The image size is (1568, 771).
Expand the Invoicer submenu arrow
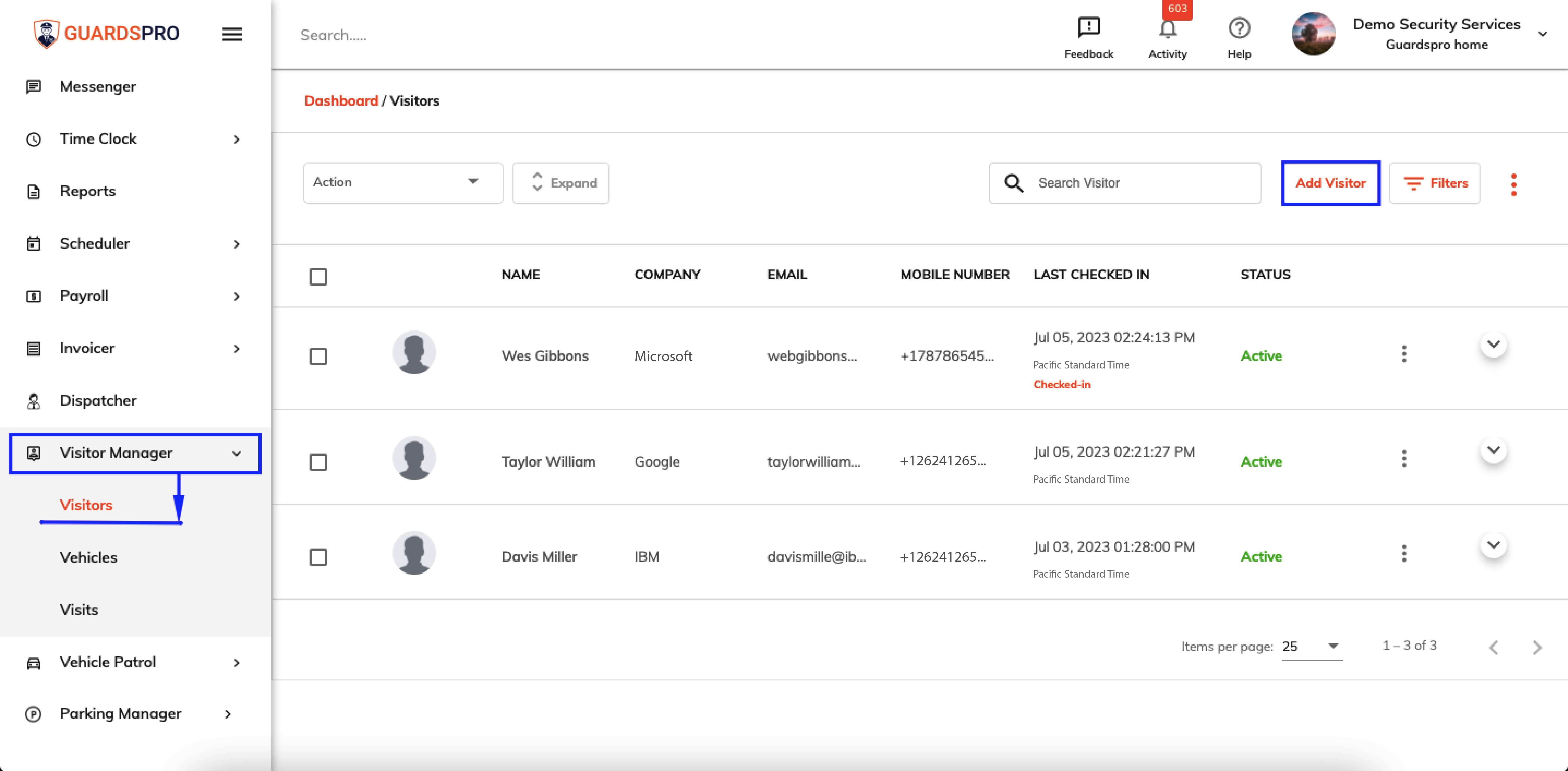click(236, 349)
